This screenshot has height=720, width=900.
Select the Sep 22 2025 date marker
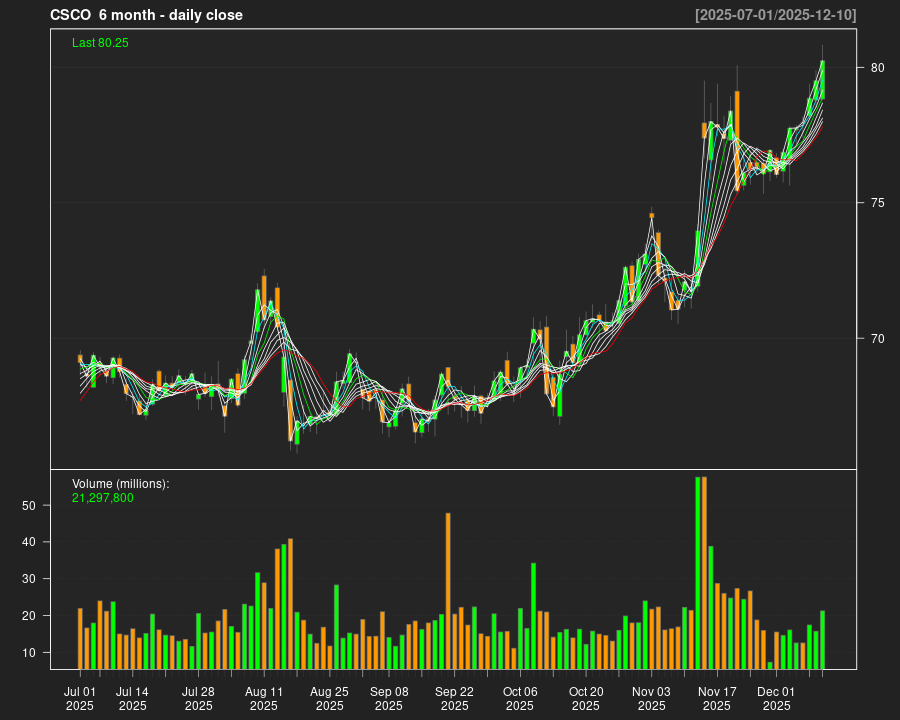point(454,698)
